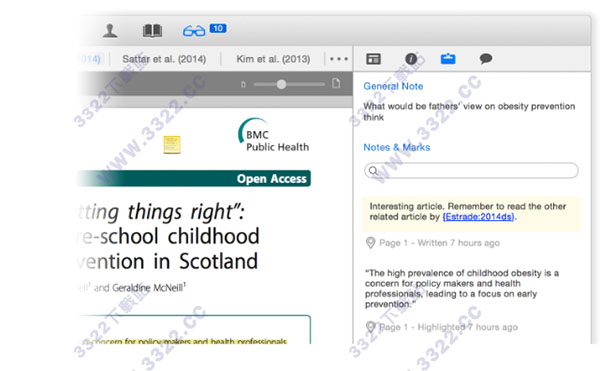Open the info inspector icon
Viewport: 600px width, 371px height.
(x=411, y=59)
